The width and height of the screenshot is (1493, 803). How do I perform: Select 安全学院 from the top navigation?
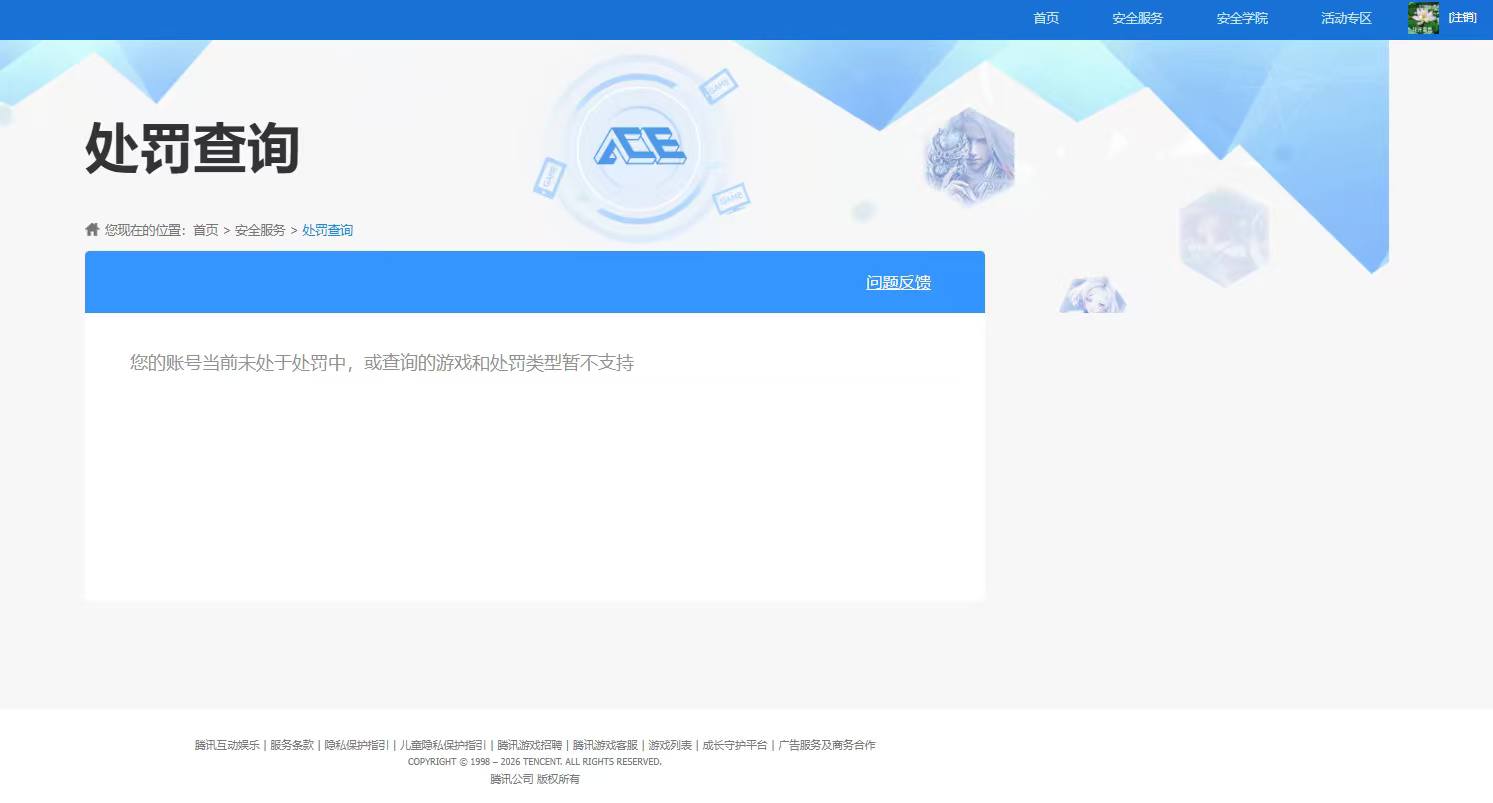(x=1241, y=18)
